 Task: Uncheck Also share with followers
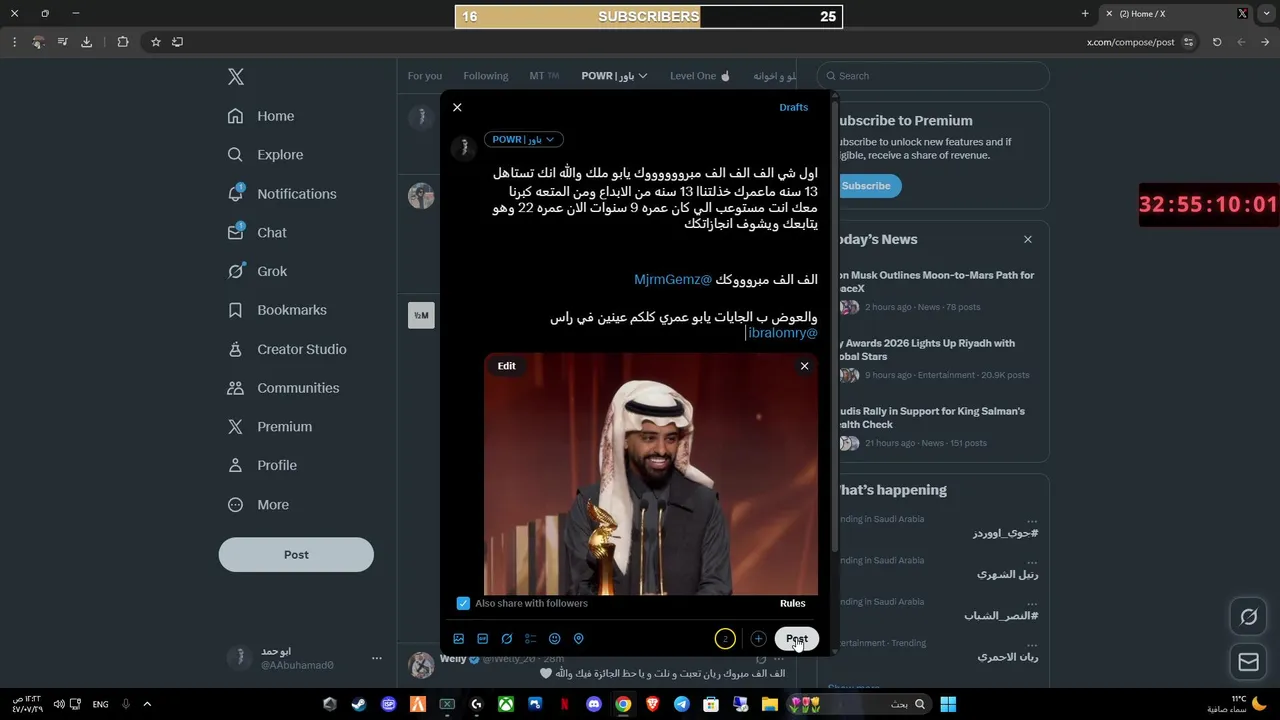(x=463, y=603)
